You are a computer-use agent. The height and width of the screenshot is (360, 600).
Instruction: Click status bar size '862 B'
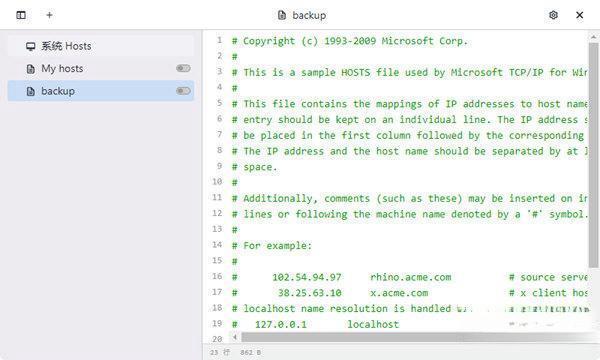click(x=251, y=352)
